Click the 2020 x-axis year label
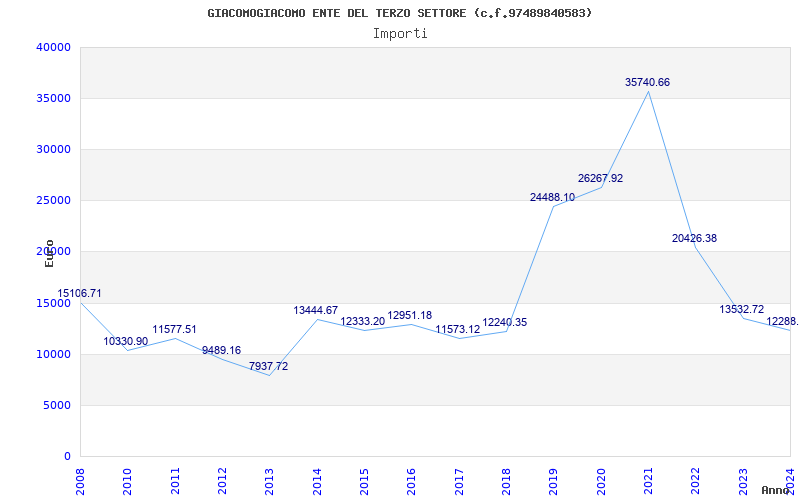 click(601, 481)
